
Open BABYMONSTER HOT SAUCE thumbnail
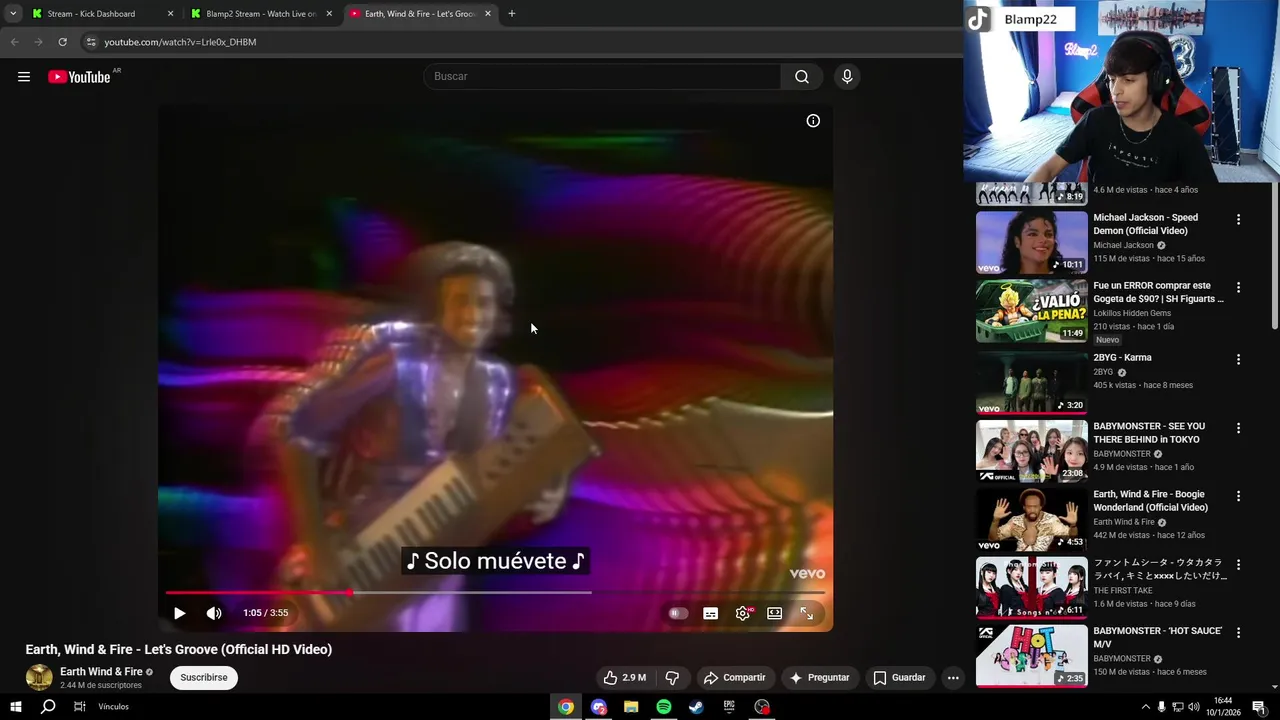(x=1032, y=656)
